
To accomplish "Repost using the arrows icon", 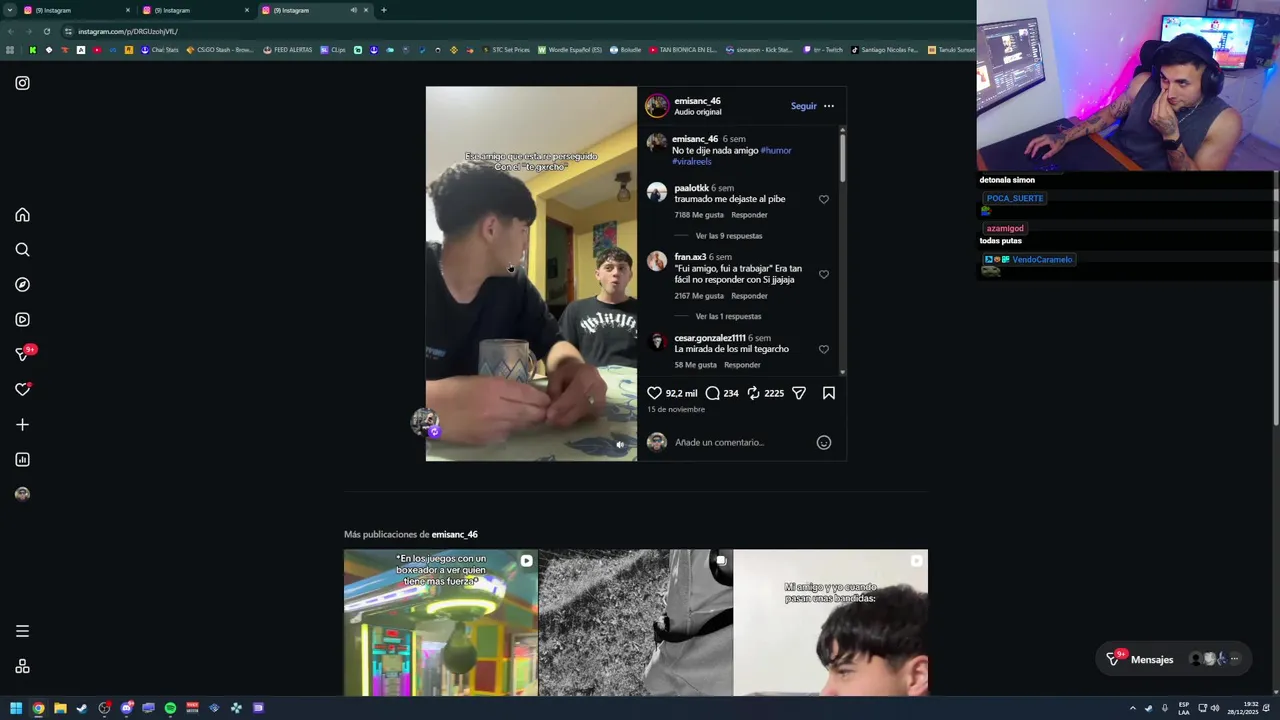I will tap(753, 393).
